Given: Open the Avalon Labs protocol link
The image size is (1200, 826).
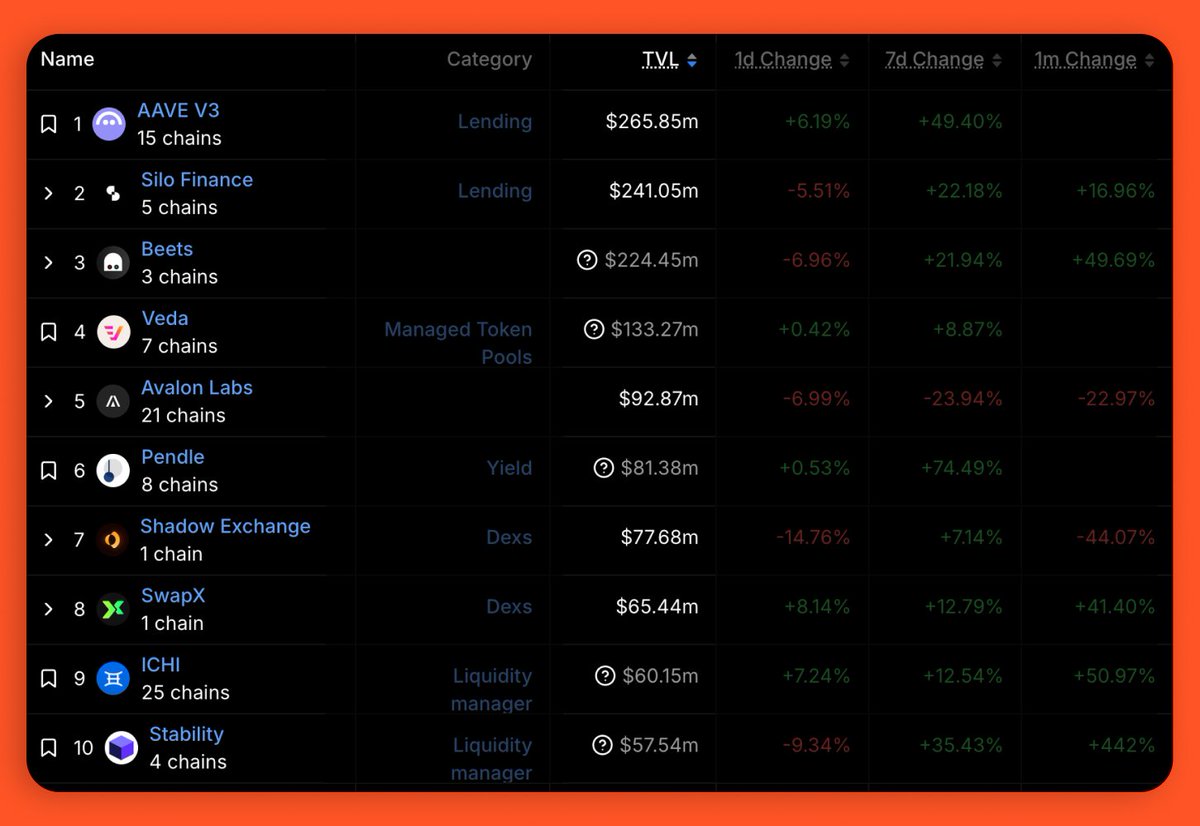Looking at the screenshot, I should 197,388.
